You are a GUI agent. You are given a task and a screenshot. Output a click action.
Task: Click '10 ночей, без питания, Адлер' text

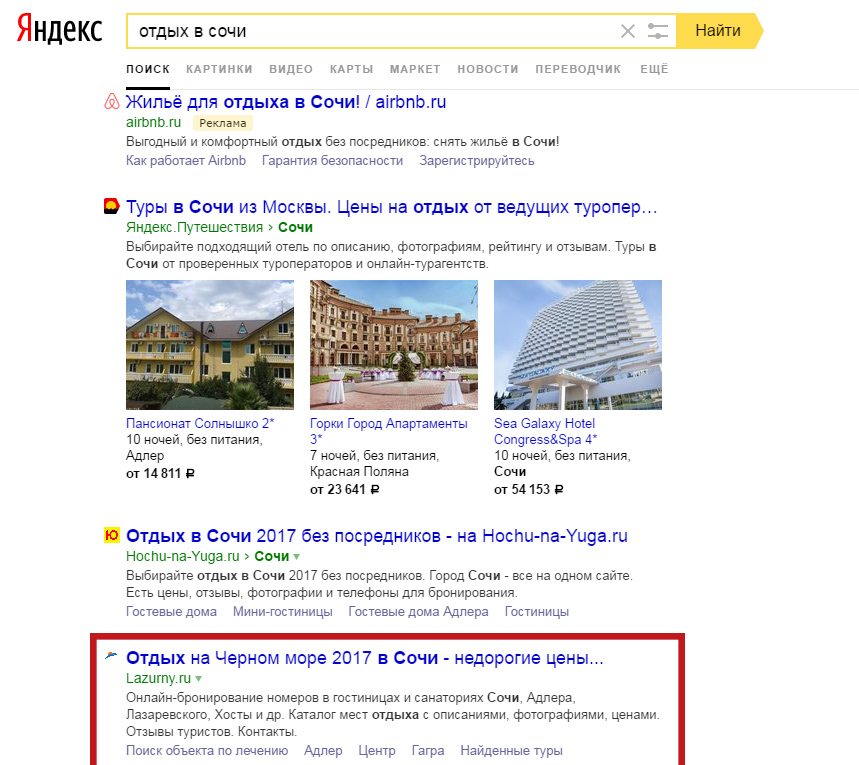point(194,448)
